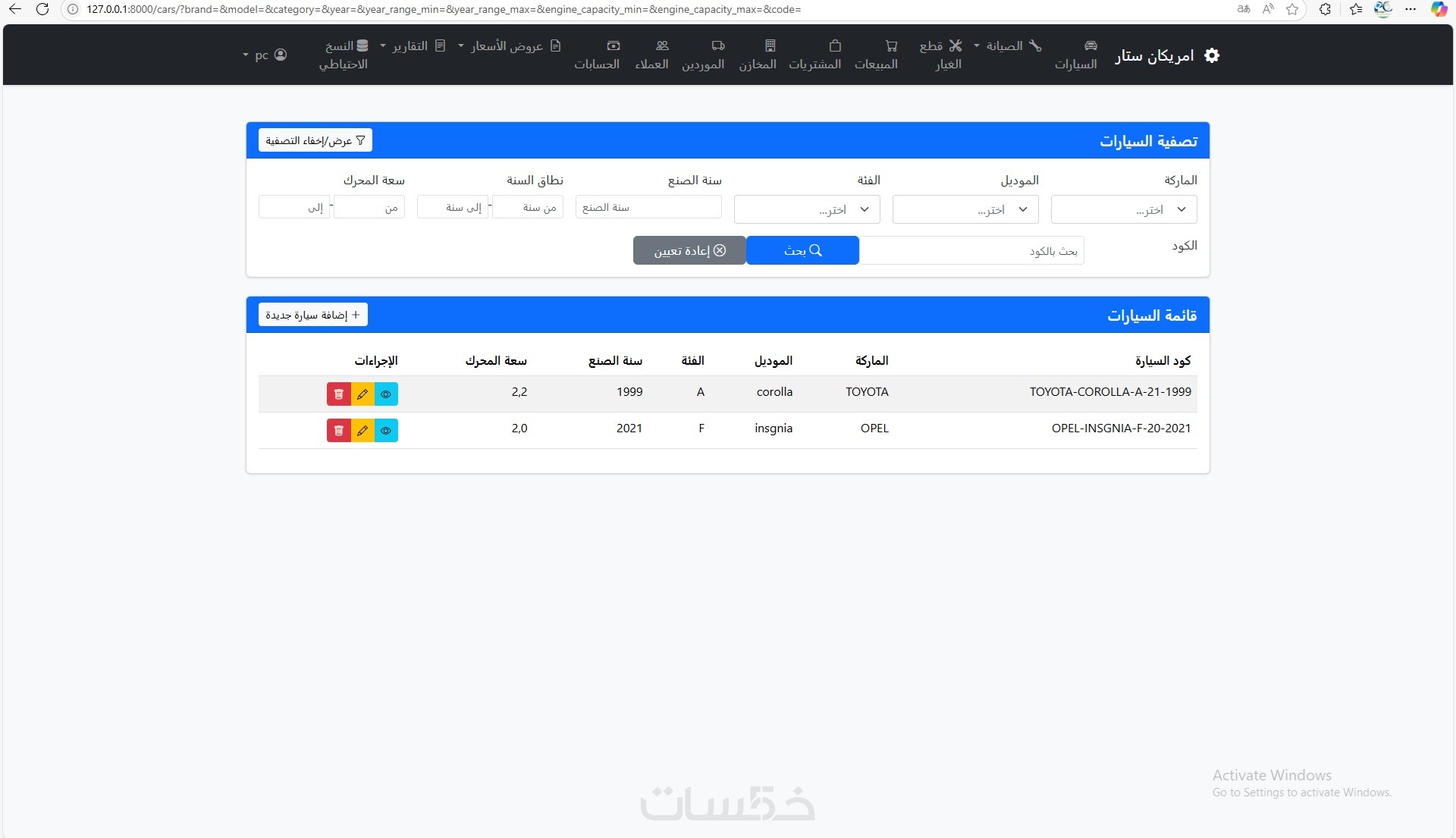Click the blue بحث search button
This screenshot has width=1456, height=838.
tap(802, 250)
